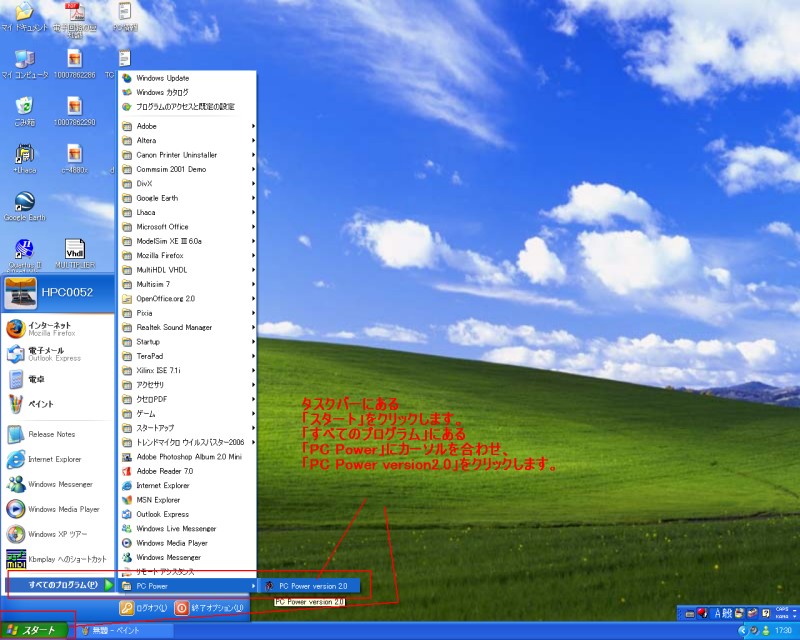The width and height of the screenshot is (800, 640).
Task: Open the Realtek Sound Manager folder
Action: click(187, 327)
